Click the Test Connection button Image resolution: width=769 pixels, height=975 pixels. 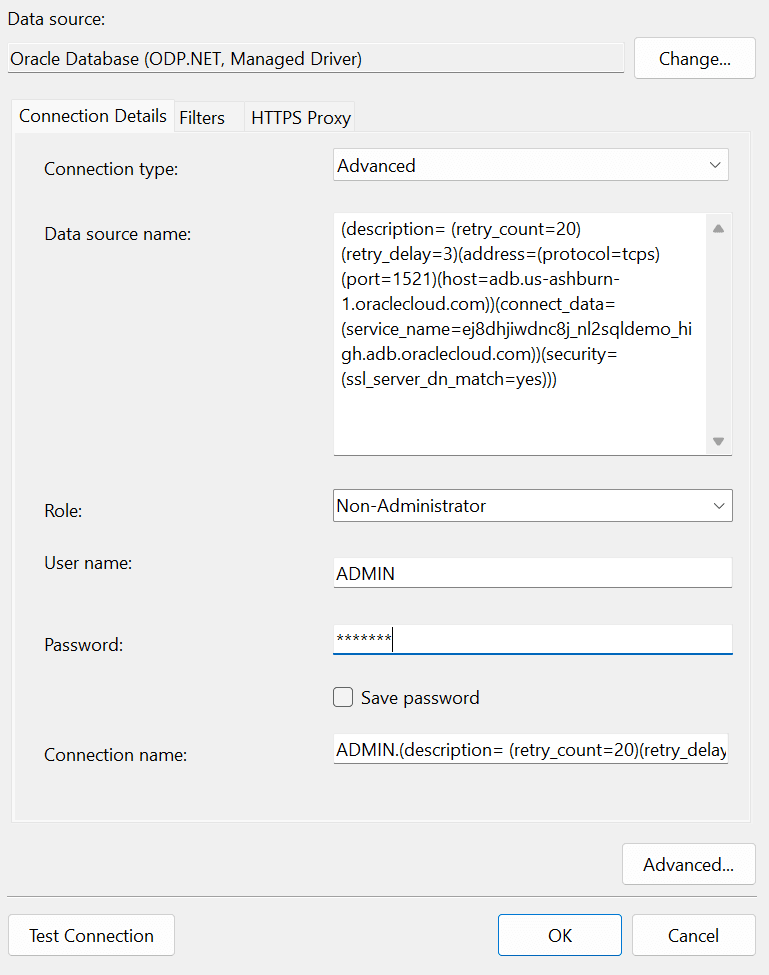point(91,935)
